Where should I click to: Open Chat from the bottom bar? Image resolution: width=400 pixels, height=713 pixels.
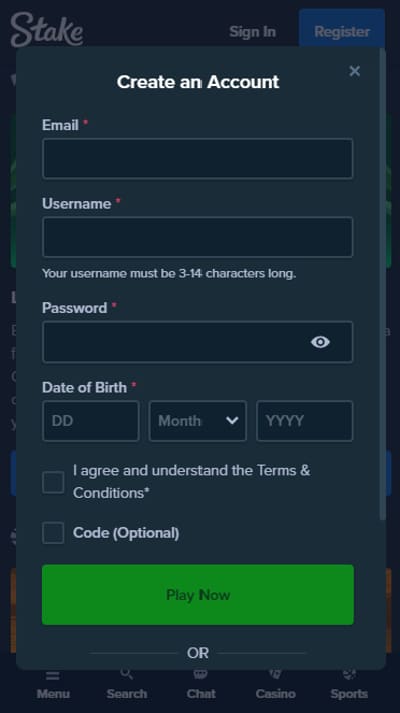201,686
